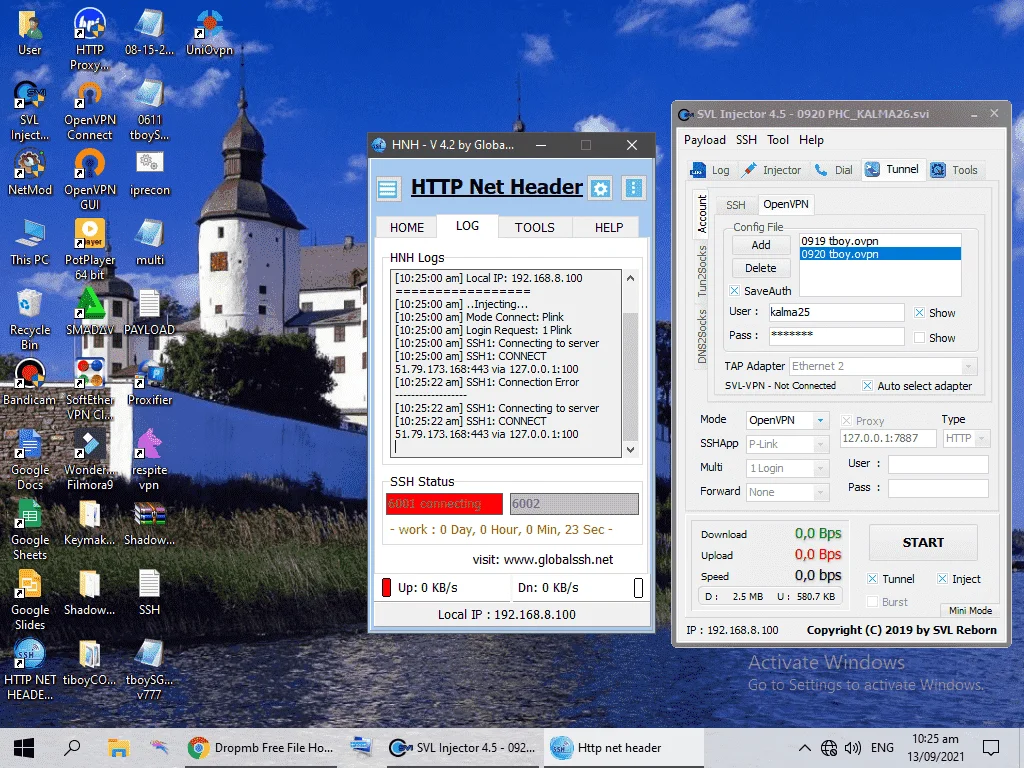This screenshot has width=1024, height=768.
Task: Open OpenVPN Connect desktop icon
Action: point(89,110)
